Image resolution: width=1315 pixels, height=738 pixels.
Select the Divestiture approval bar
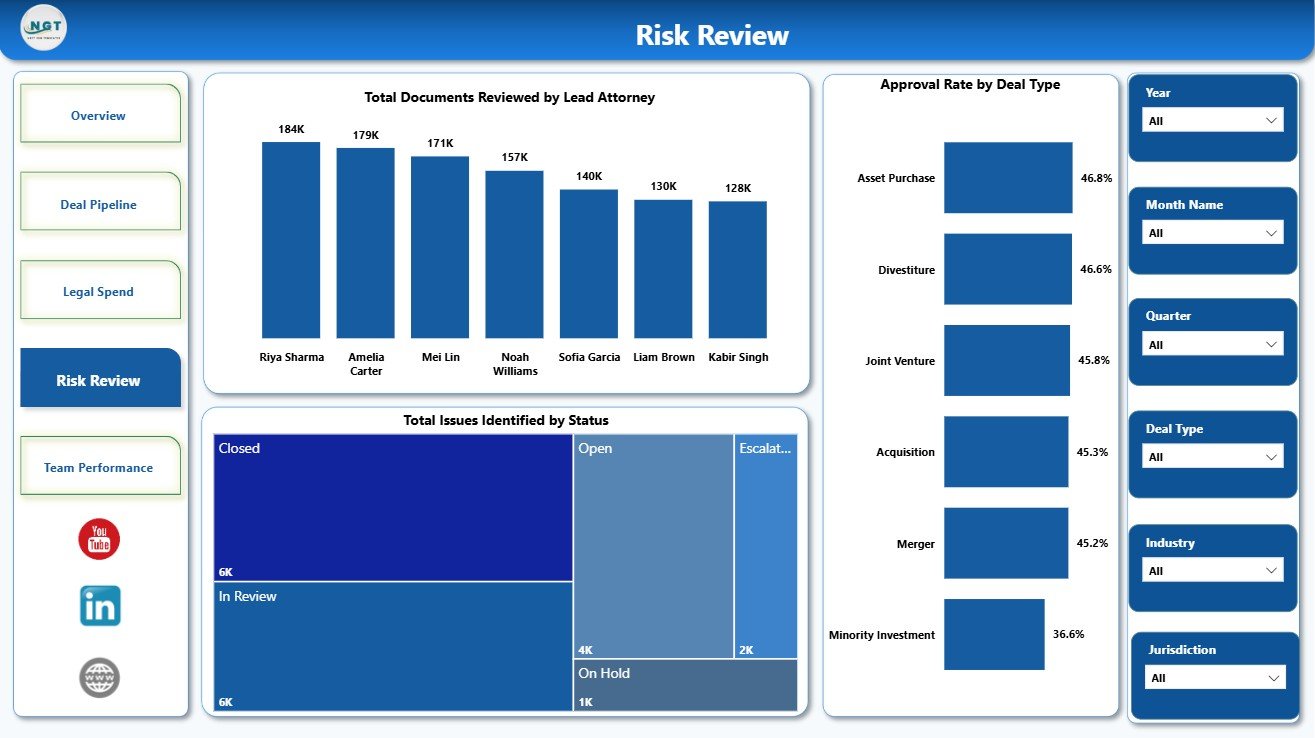[x=1008, y=269]
